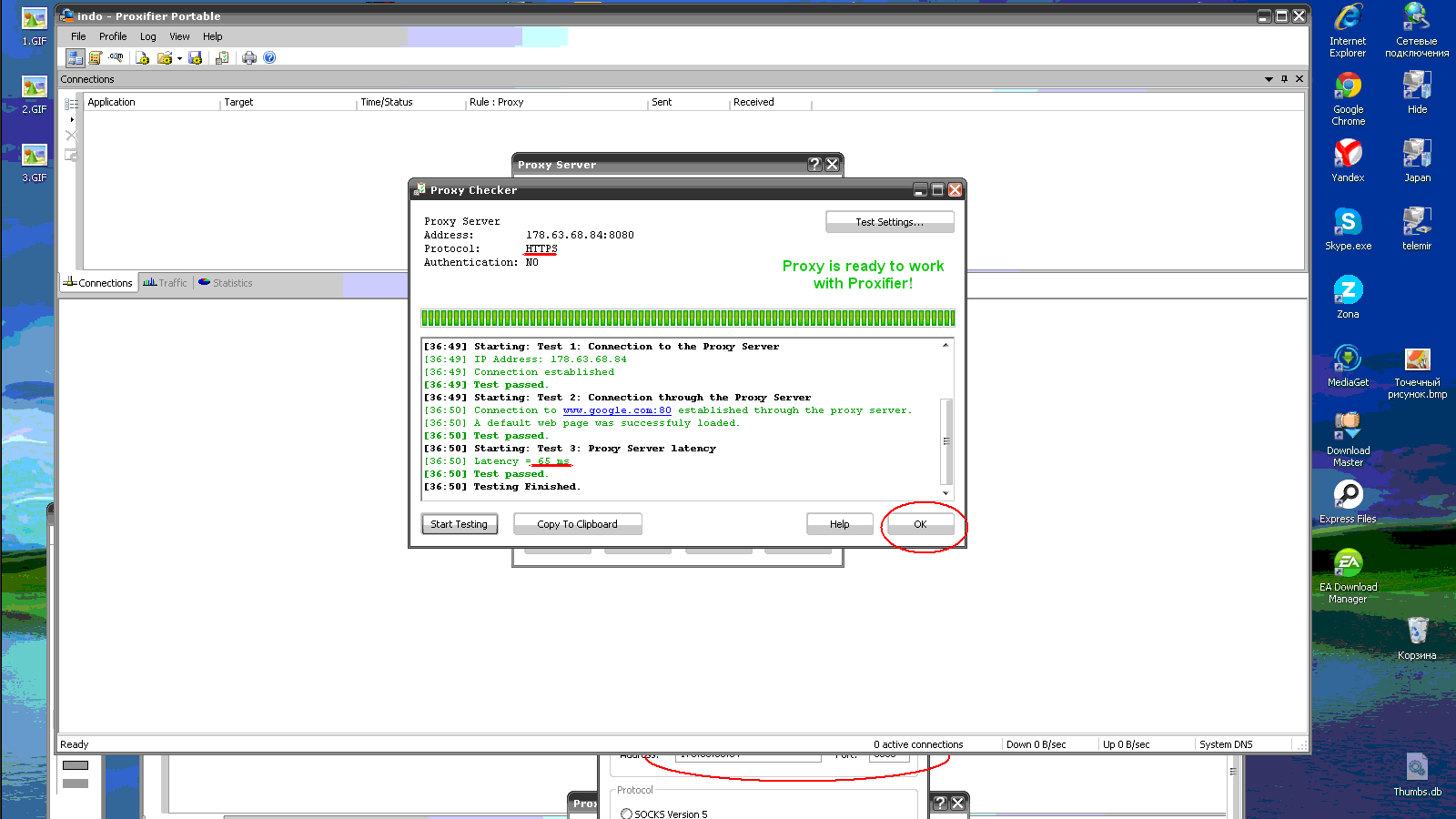Open the View menu
Image resolution: width=1456 pixels, height=819 pixels.
pyautogui.click(x=179, y=36)
